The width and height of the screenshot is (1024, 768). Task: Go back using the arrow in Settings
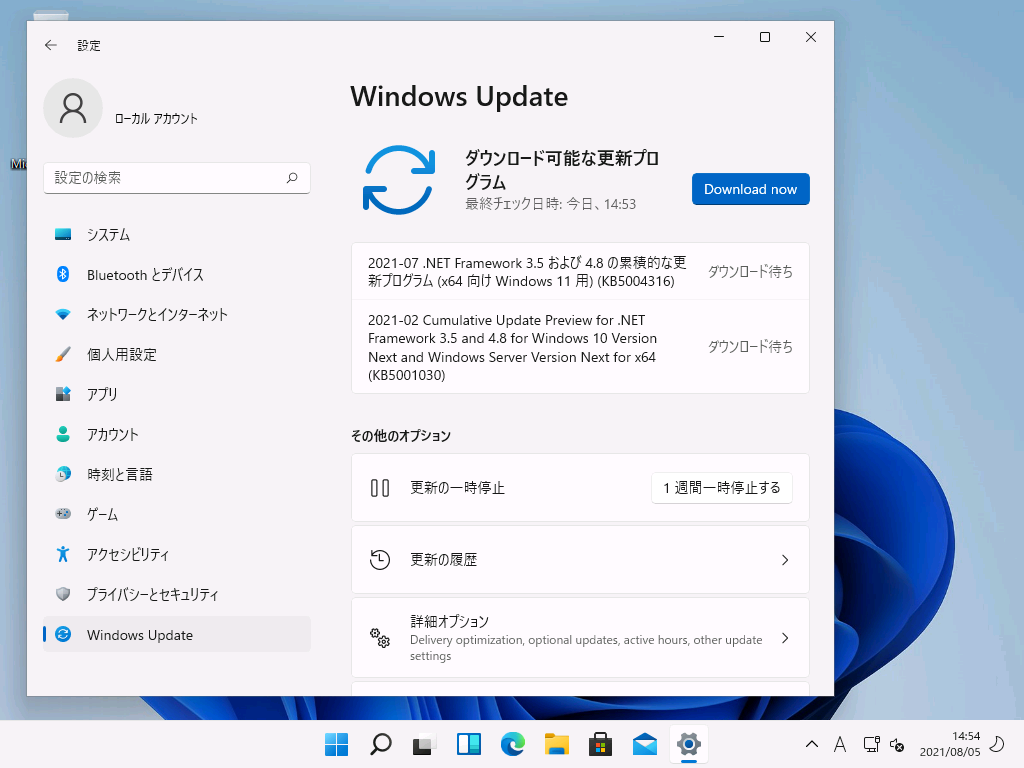tap(50, 45)
